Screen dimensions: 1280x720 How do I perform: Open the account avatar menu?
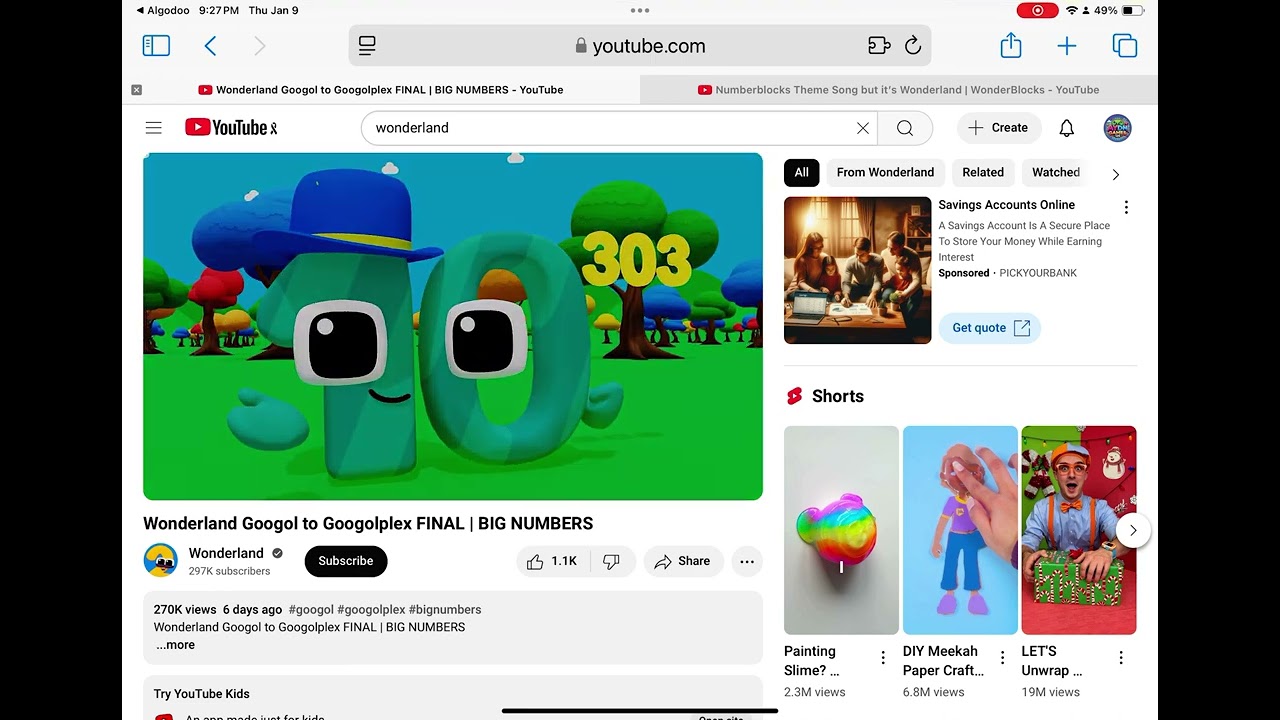click(x=1117, y=128)
